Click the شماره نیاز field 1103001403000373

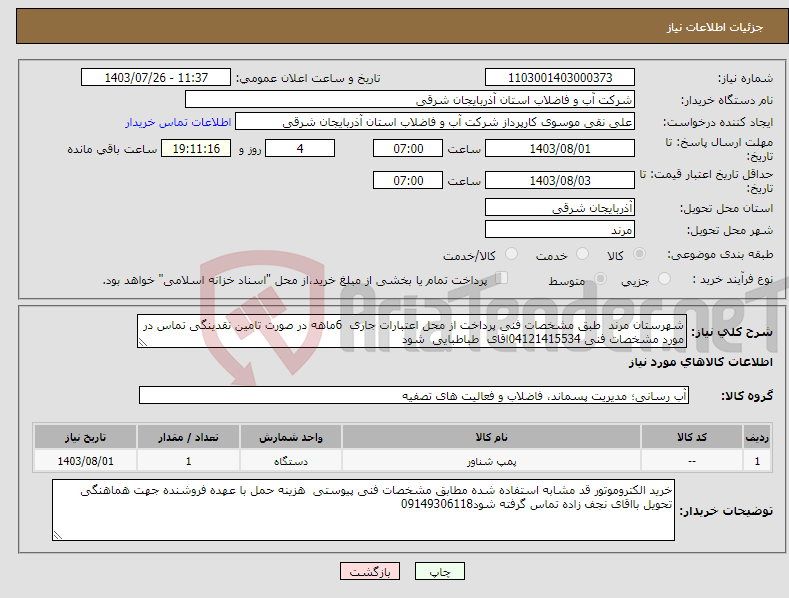(x=560, y=78)
